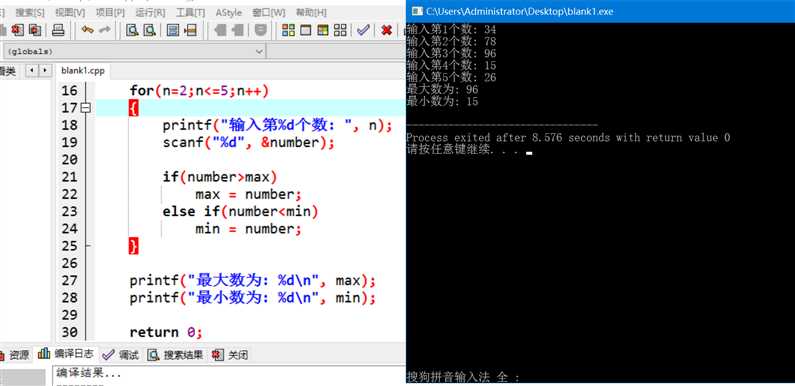Click line number 27 in the gutter

coord(69,280)
